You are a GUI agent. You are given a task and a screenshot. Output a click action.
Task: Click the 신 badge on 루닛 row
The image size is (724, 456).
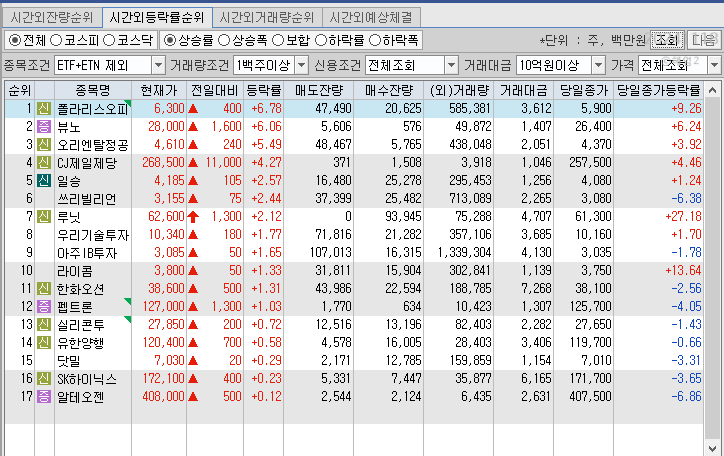pyautogui.click(x=44, y=216)
